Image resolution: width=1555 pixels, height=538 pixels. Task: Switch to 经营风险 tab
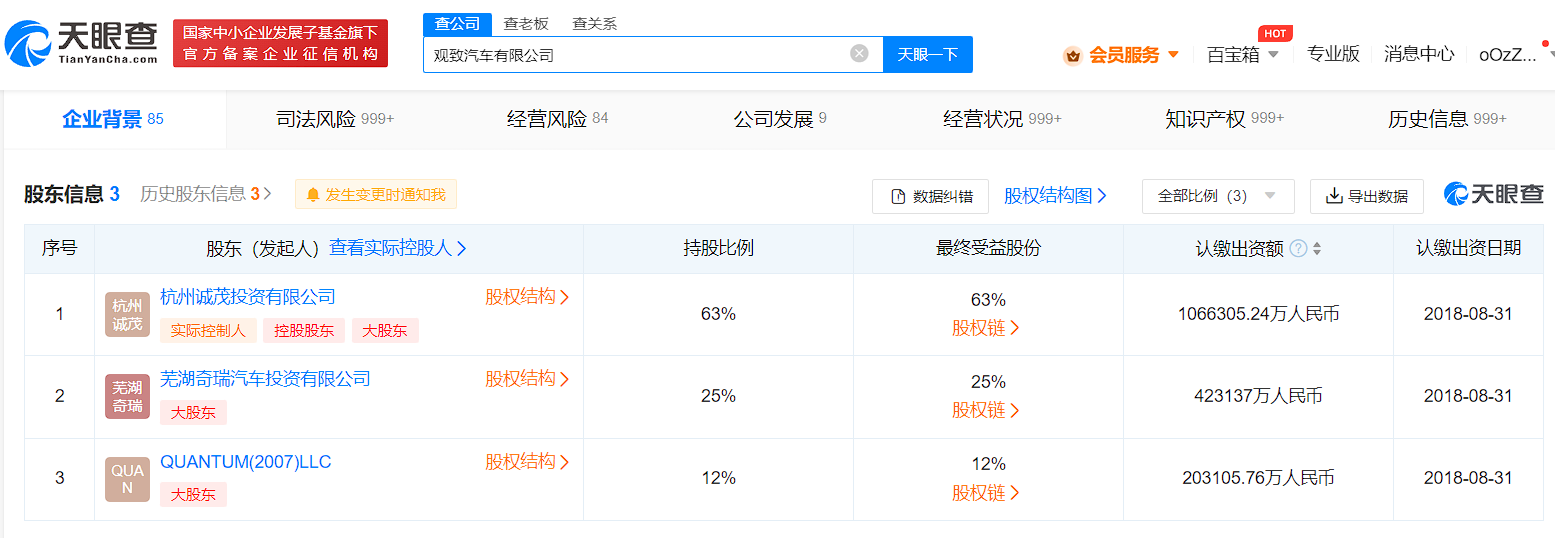[557, 120]
